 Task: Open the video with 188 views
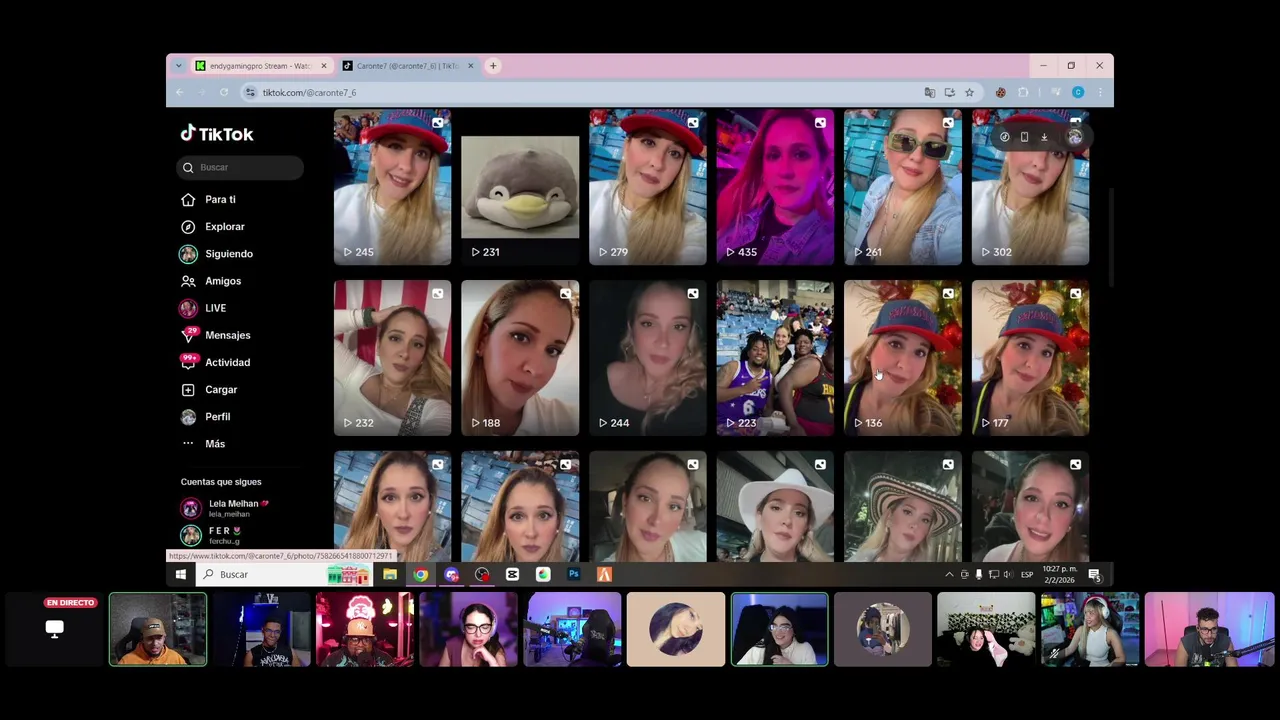click(520, 358)
